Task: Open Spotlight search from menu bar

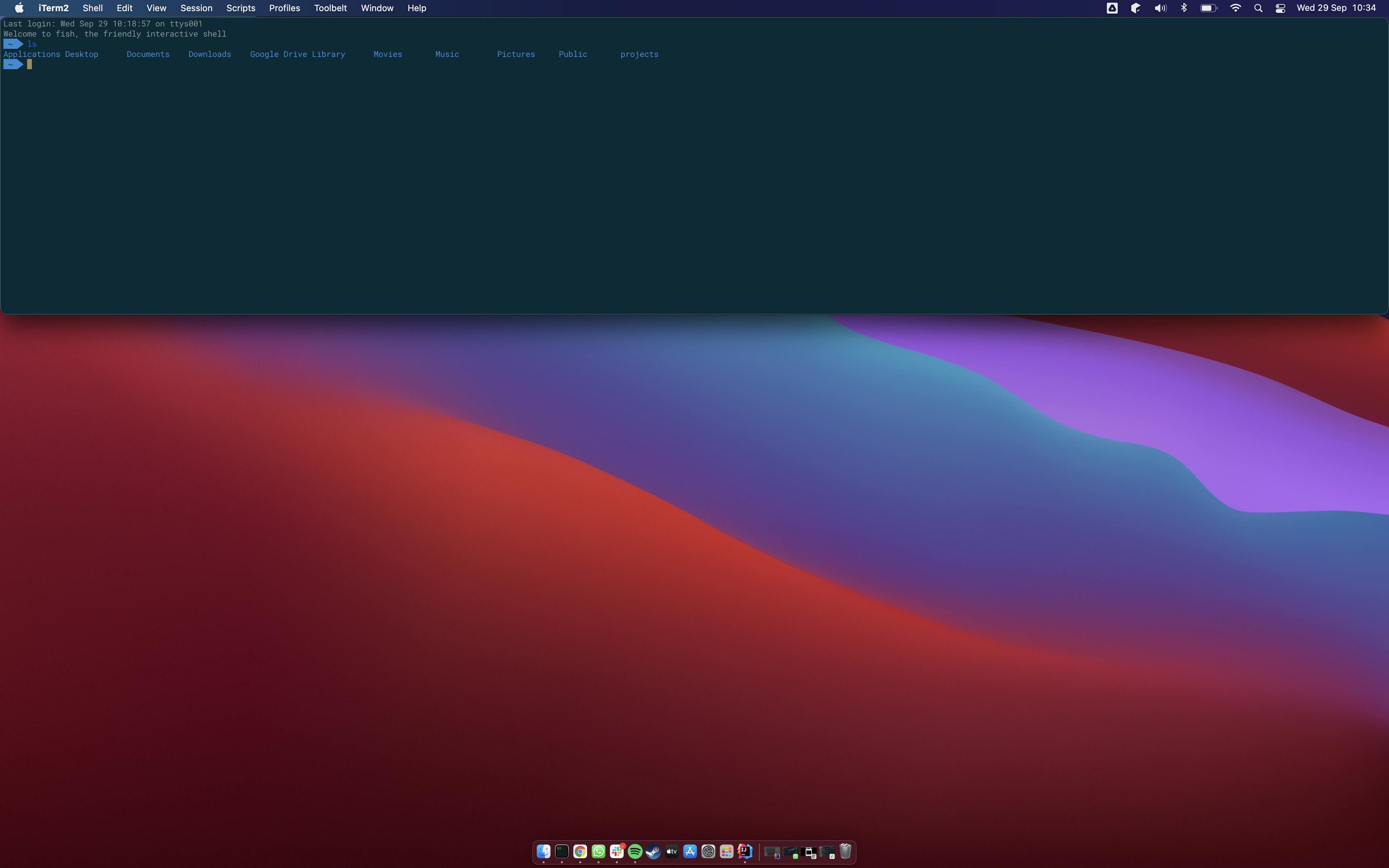Action: coord(1258,8)
